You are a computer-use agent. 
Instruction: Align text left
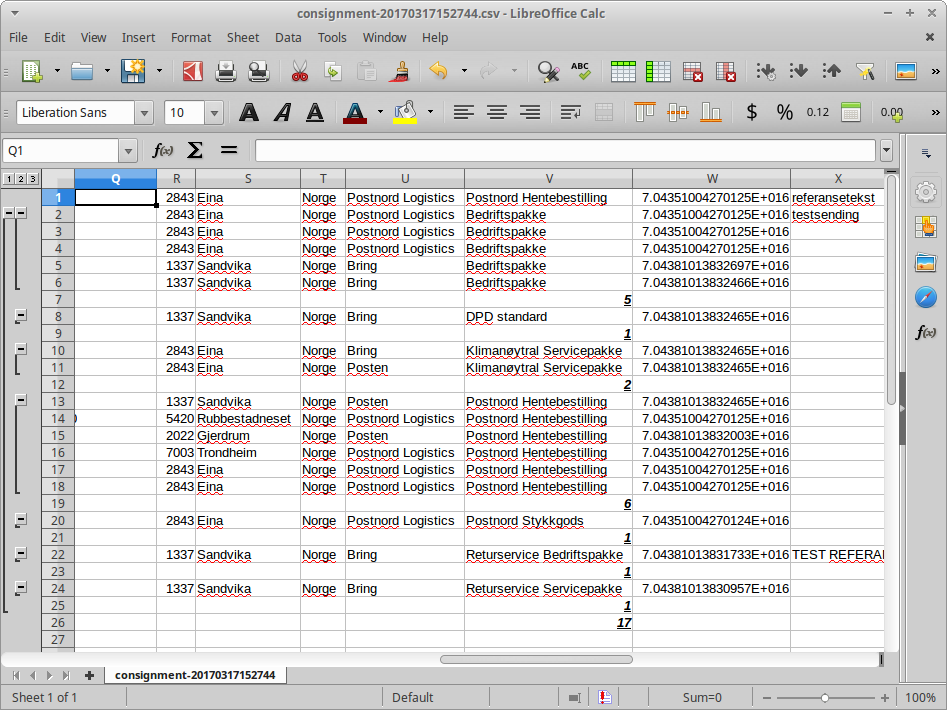click(x=464, y=112)
